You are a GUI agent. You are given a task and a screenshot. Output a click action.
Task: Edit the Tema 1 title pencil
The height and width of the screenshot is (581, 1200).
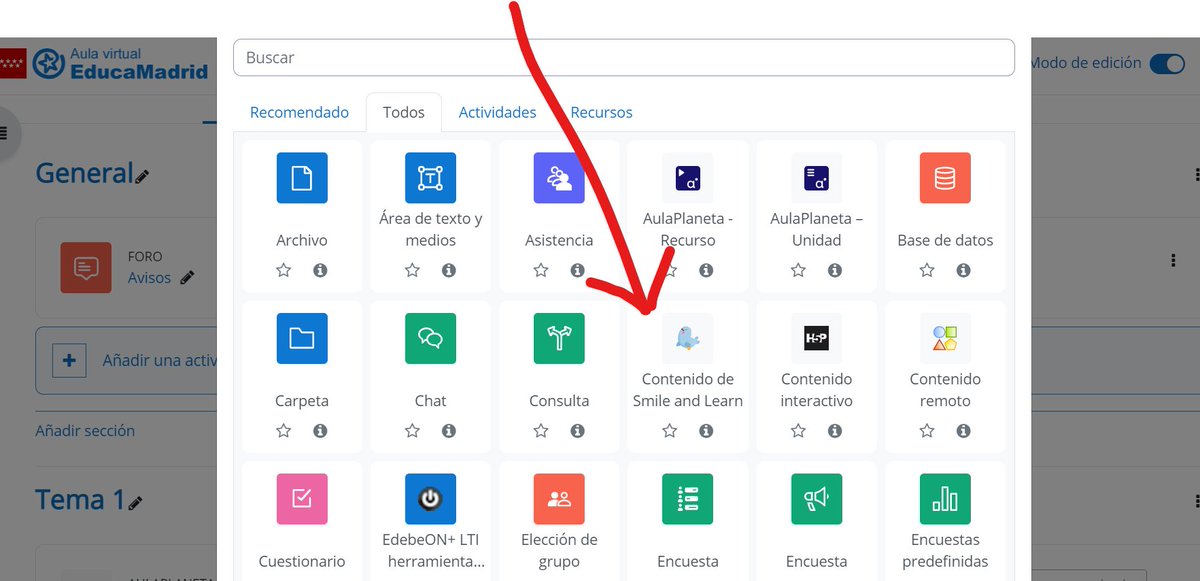[136, 503]
